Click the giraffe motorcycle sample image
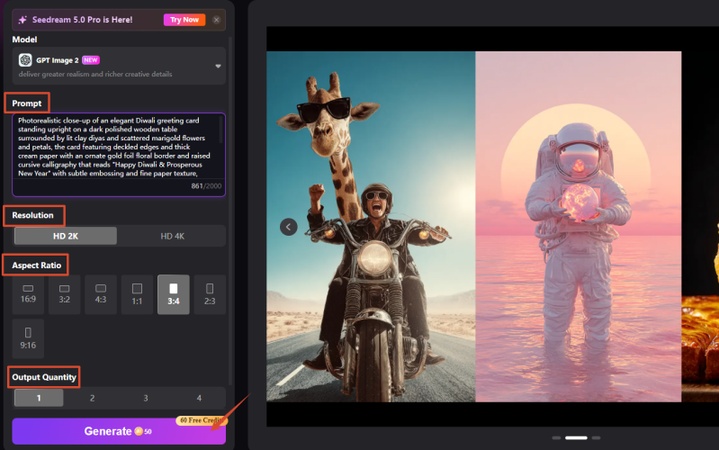The width and height of the screenshot is (719, 450). [x=371, y=227]
